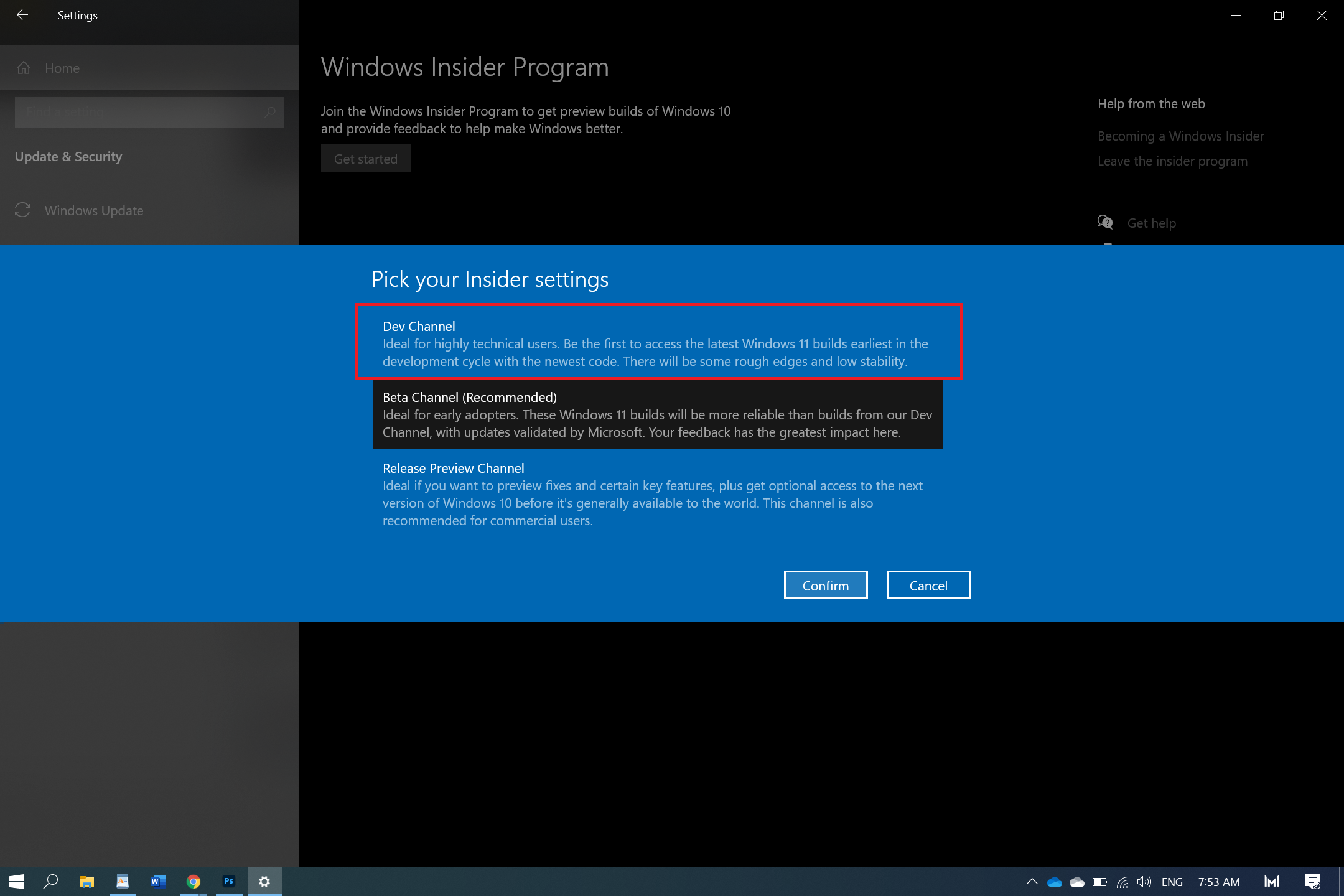The height and width of the screenshot is (896, 1344).
Task: Open clock showing 7:53 AM
Action: tap(1219, 882)
